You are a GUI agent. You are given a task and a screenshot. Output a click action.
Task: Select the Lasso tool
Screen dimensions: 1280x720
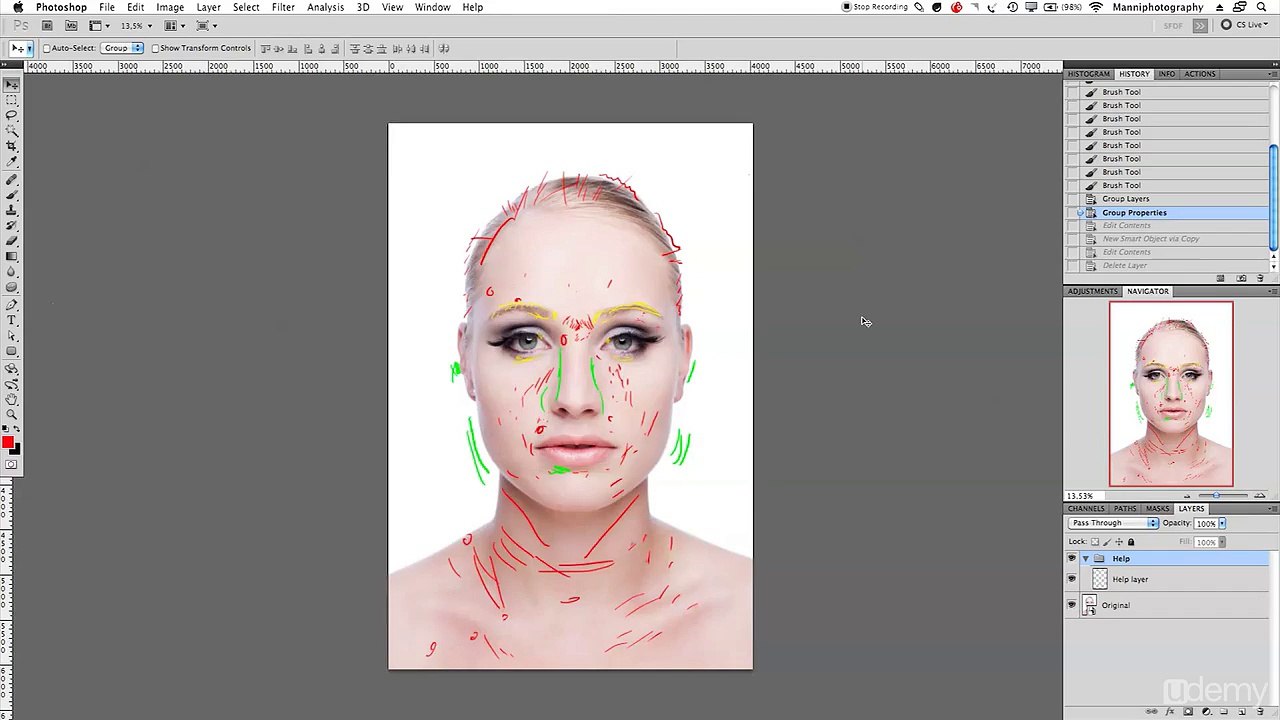11,115
